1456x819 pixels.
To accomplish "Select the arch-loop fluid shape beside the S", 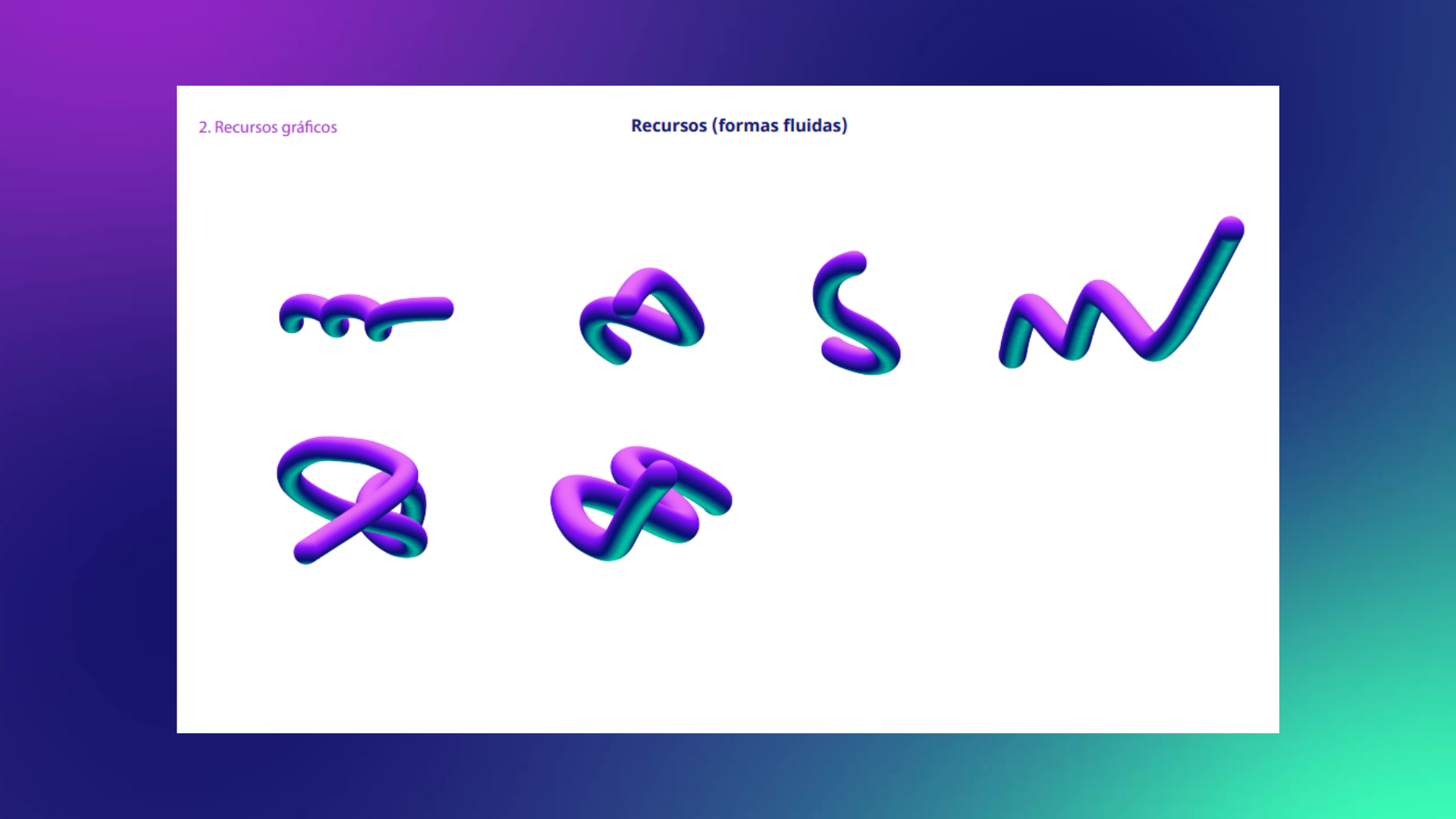I will tap(642, 315).
